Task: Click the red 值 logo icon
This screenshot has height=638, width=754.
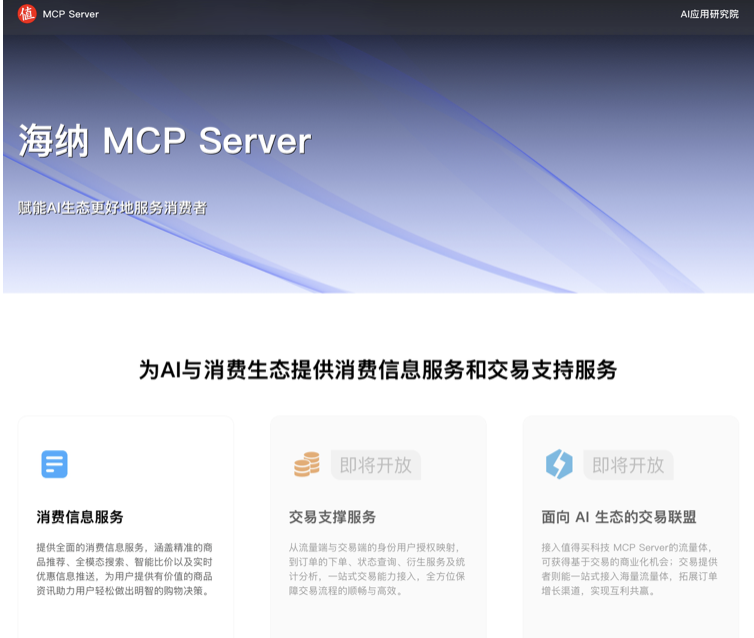Action: 27,14
